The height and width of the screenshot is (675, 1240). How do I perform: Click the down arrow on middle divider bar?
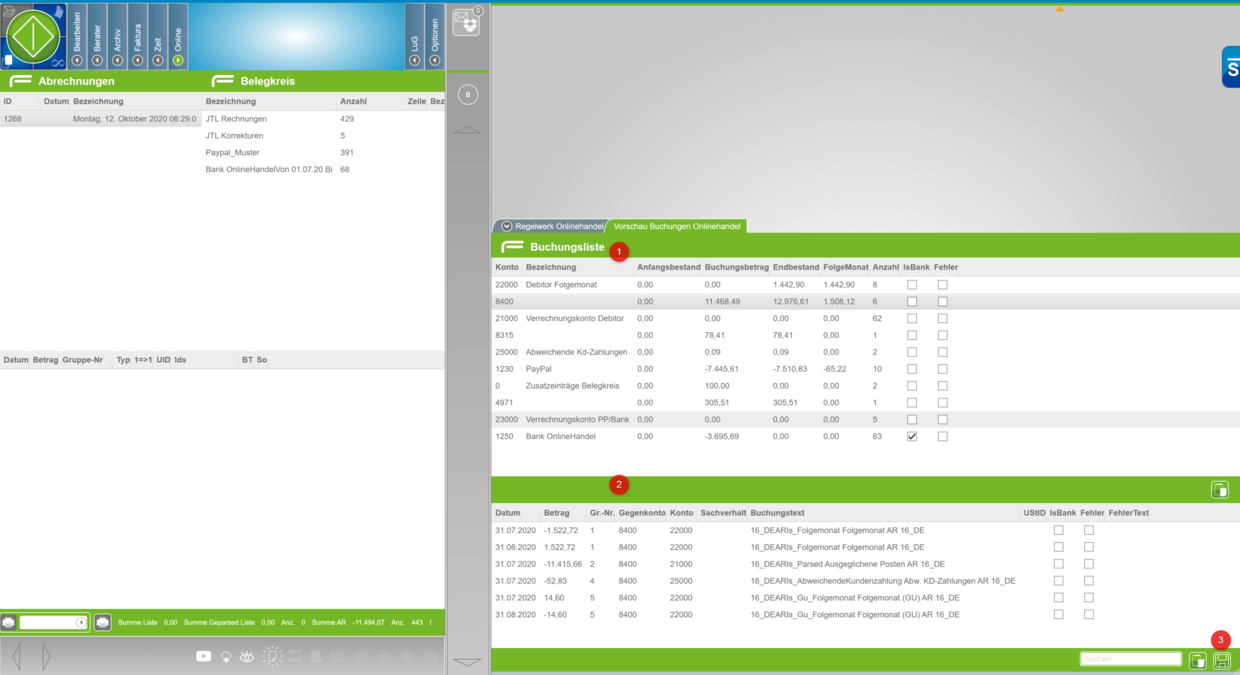tap(467, 661)
